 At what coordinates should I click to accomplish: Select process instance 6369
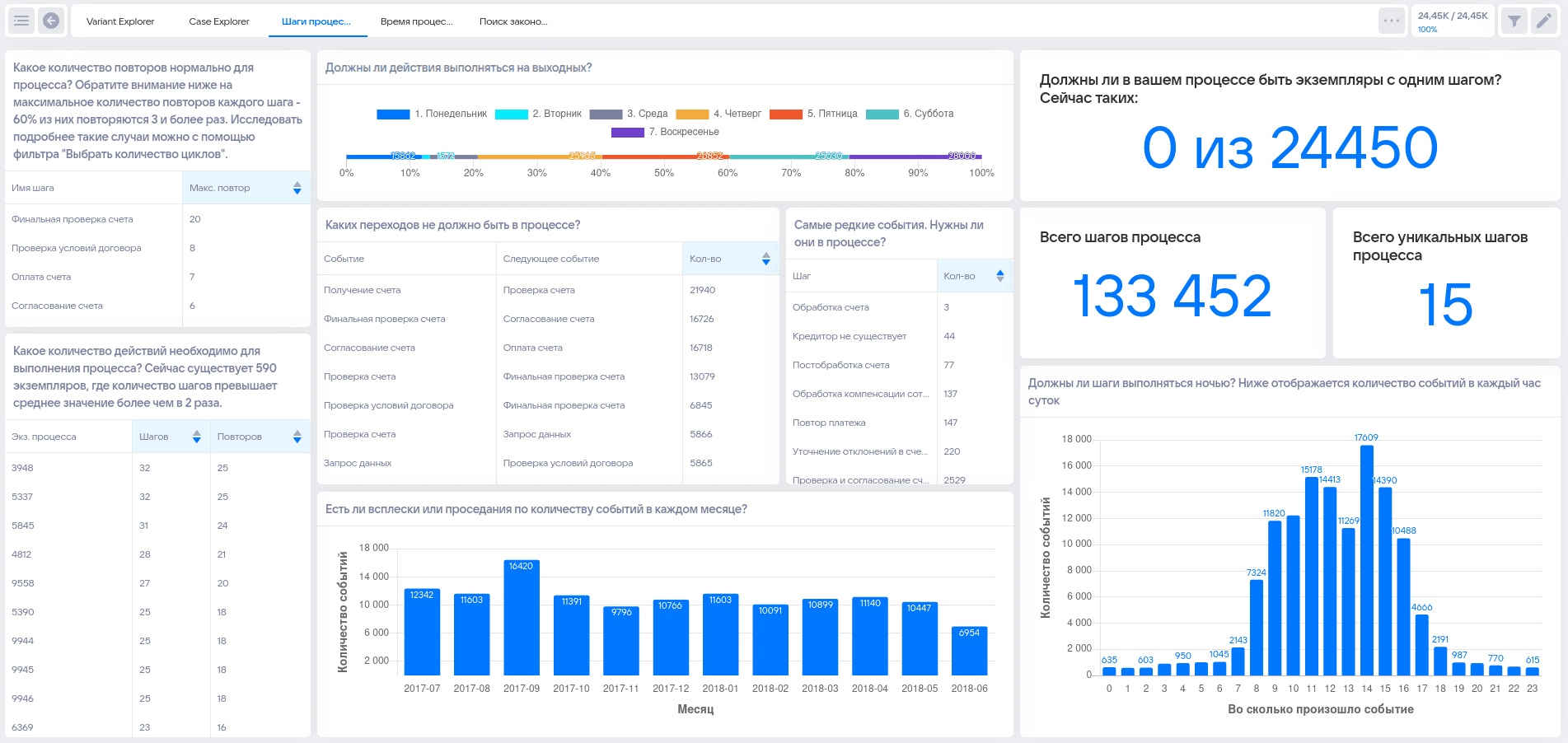(x=157, y=727)
